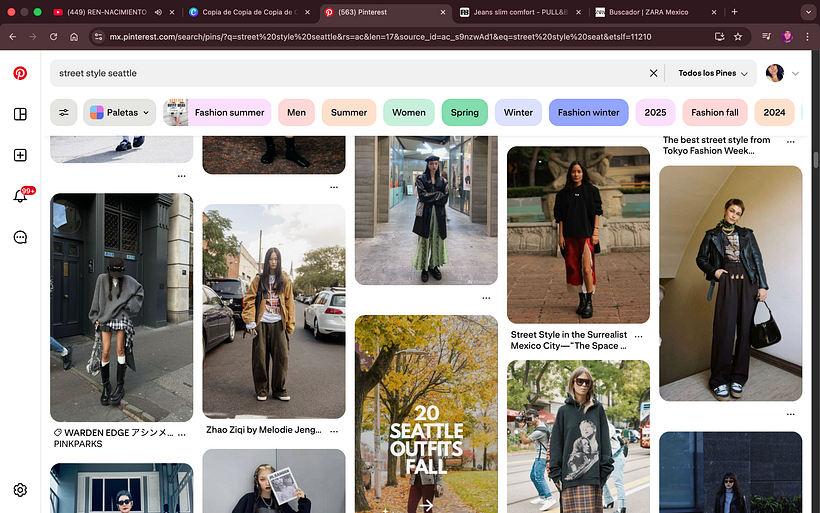This screenshot has width=820, height=513.
Task: Open Zhao Ziqi by Melodie Jeng pin title
Action: click(264, 430)
